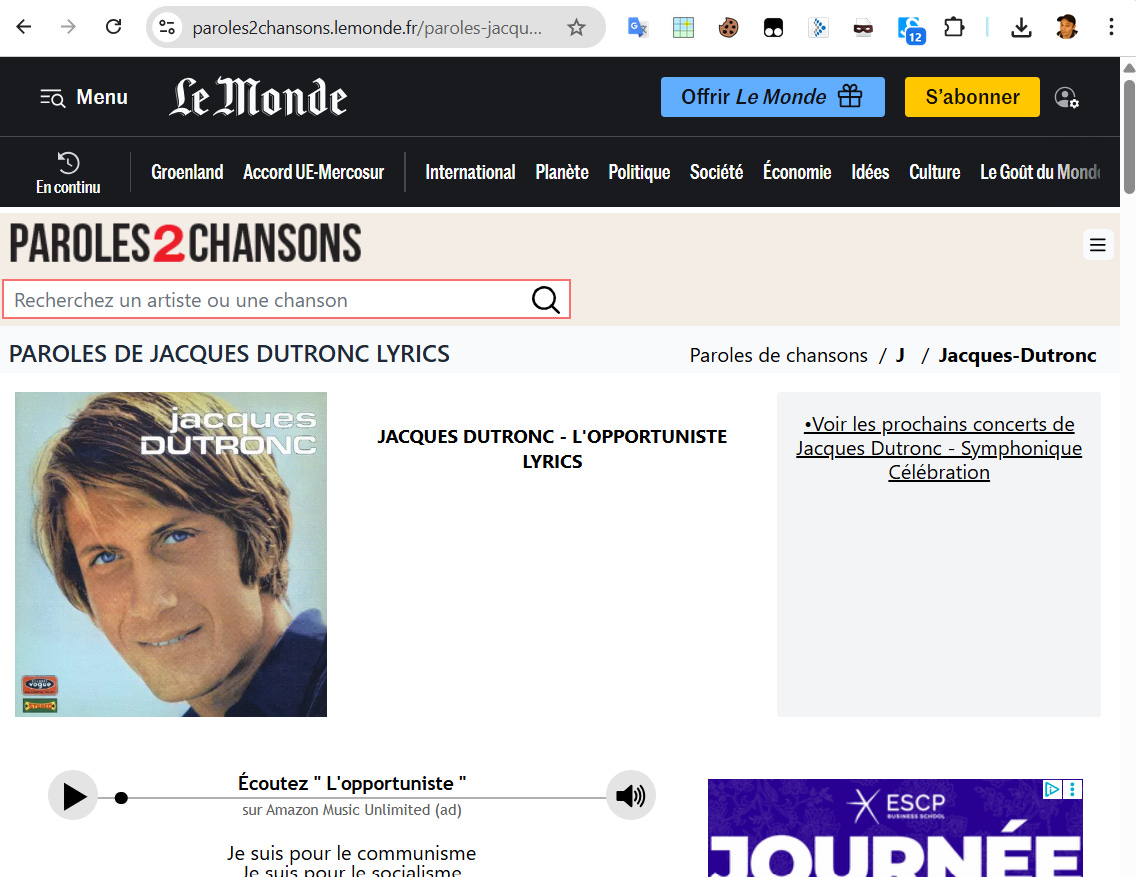1136x877 pixels.
Task: Open the incognito-style spy extension
Action: tap(863, 28)
